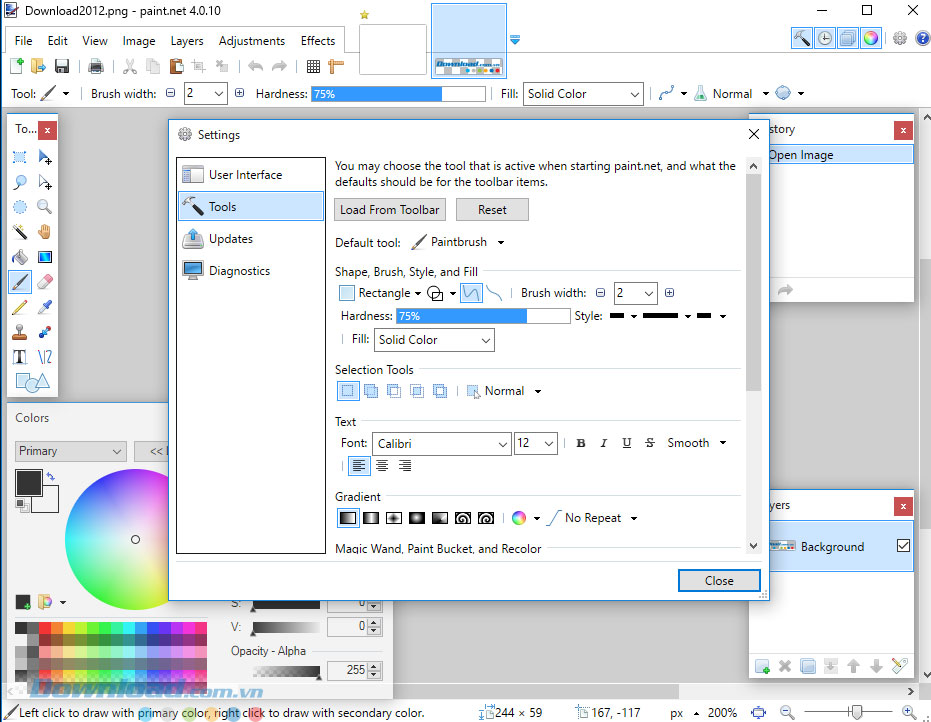
Task: Open the Primary color selector dropdown
Action: 71,451
